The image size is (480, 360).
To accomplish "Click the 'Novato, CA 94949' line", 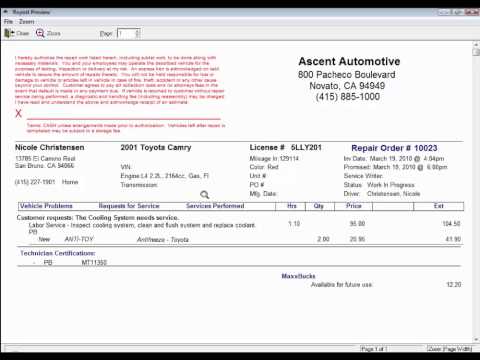I will [x=347, y=86].
